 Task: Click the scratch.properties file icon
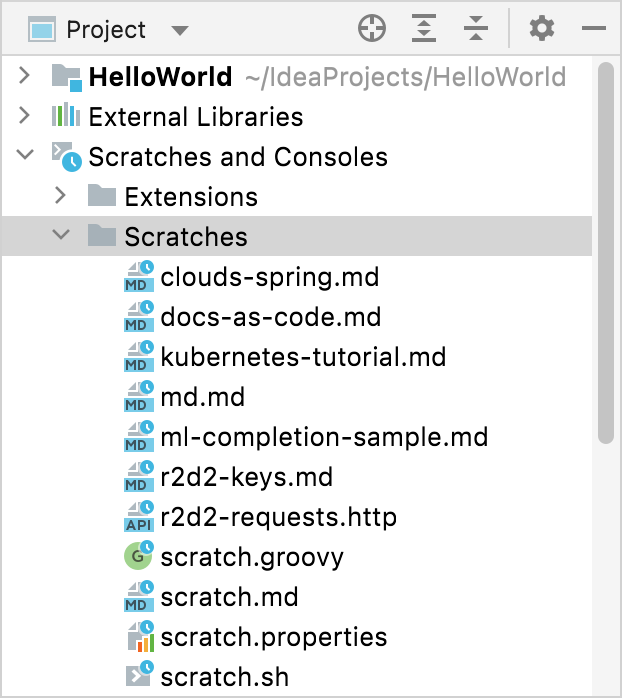click(x=140, y=637)
